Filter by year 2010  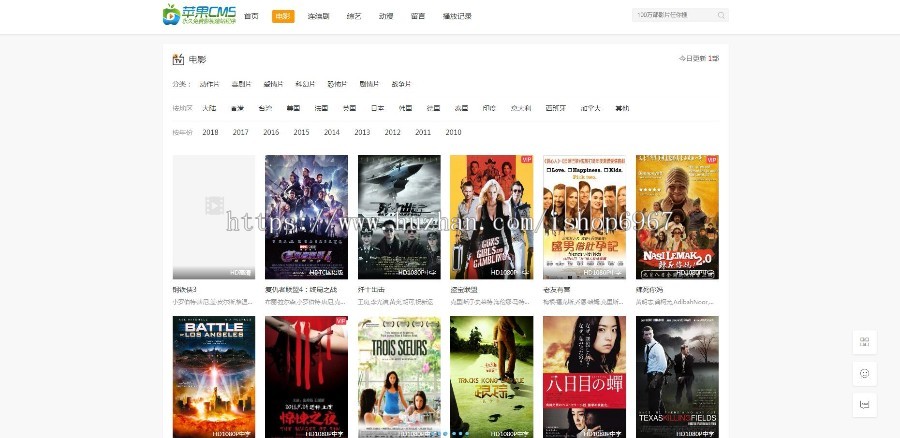(x=453, y=132)
